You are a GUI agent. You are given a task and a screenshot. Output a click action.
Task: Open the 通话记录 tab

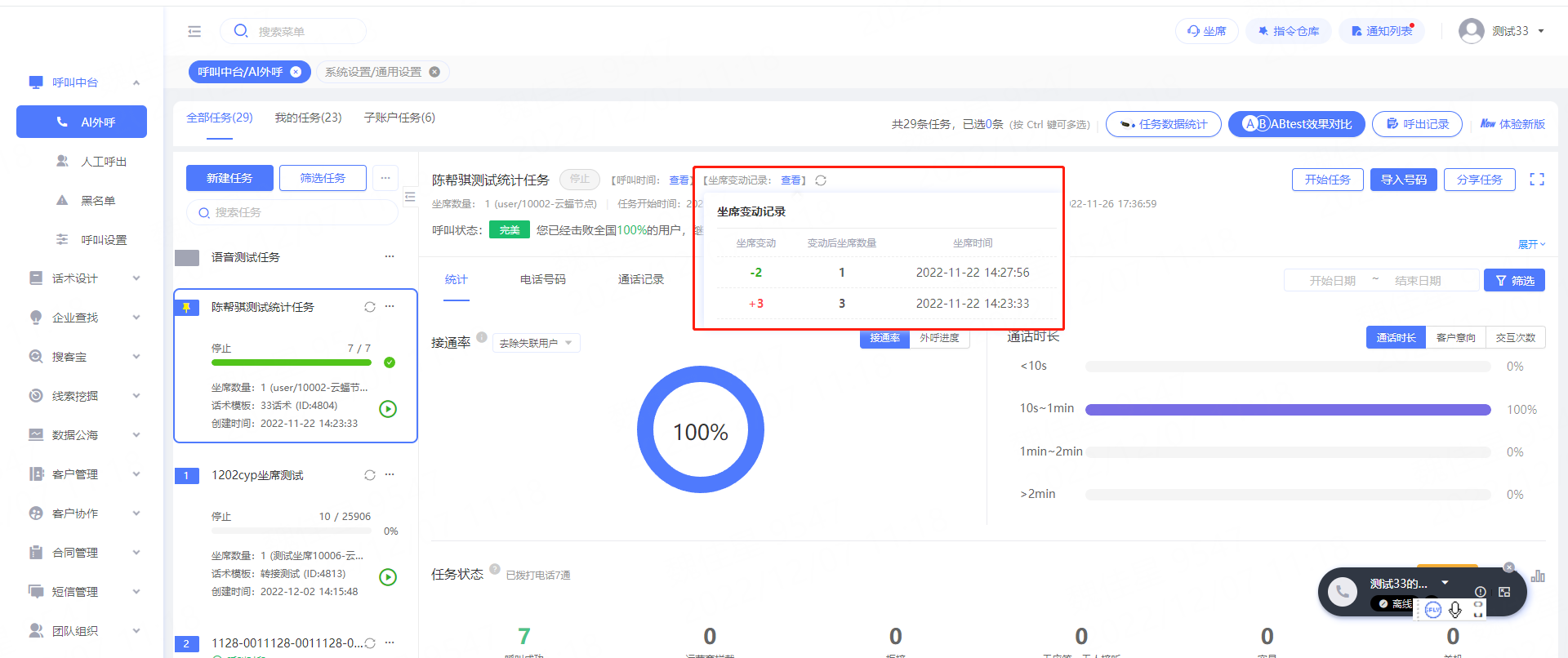click(x=641, y=279)
